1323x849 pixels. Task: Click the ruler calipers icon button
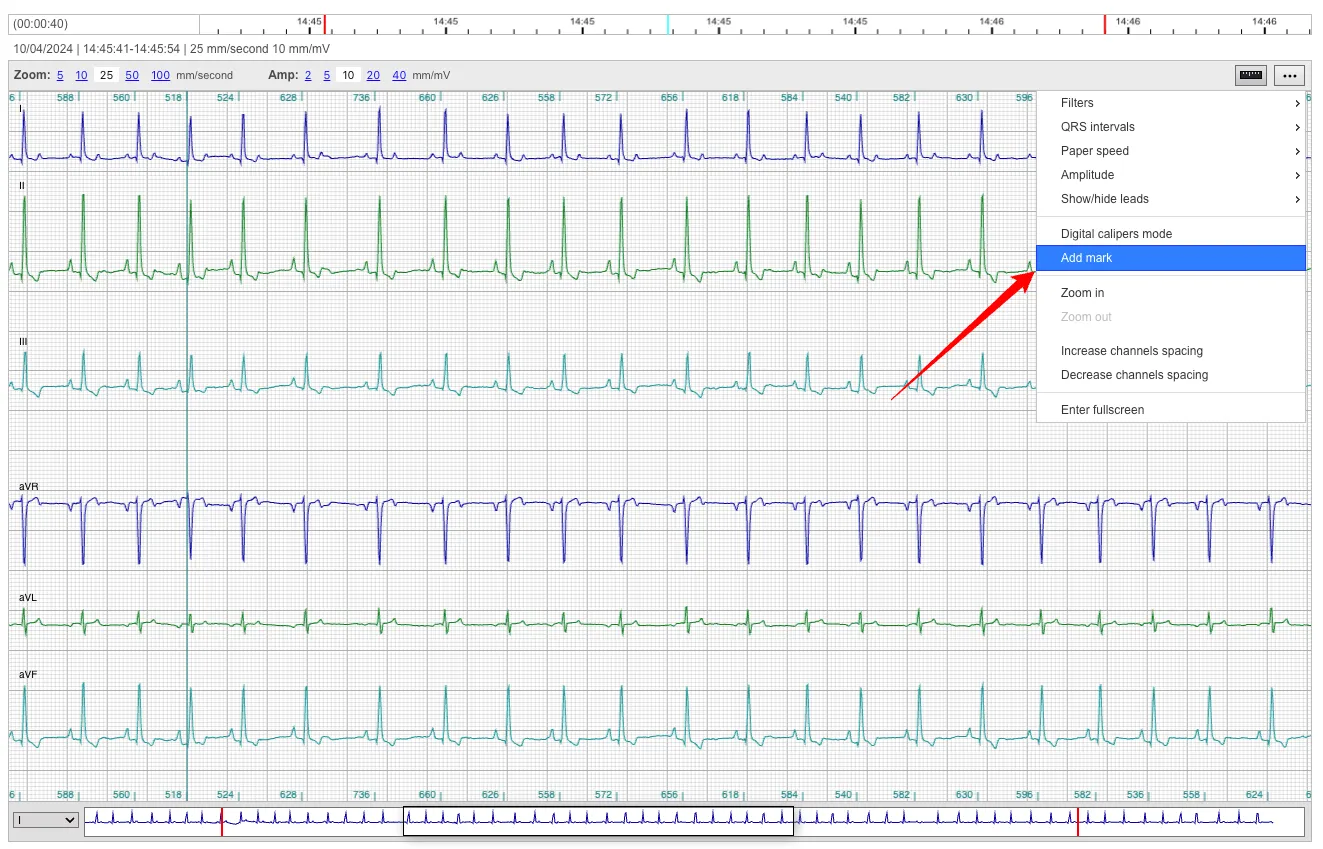click(x=1250, y=75)
